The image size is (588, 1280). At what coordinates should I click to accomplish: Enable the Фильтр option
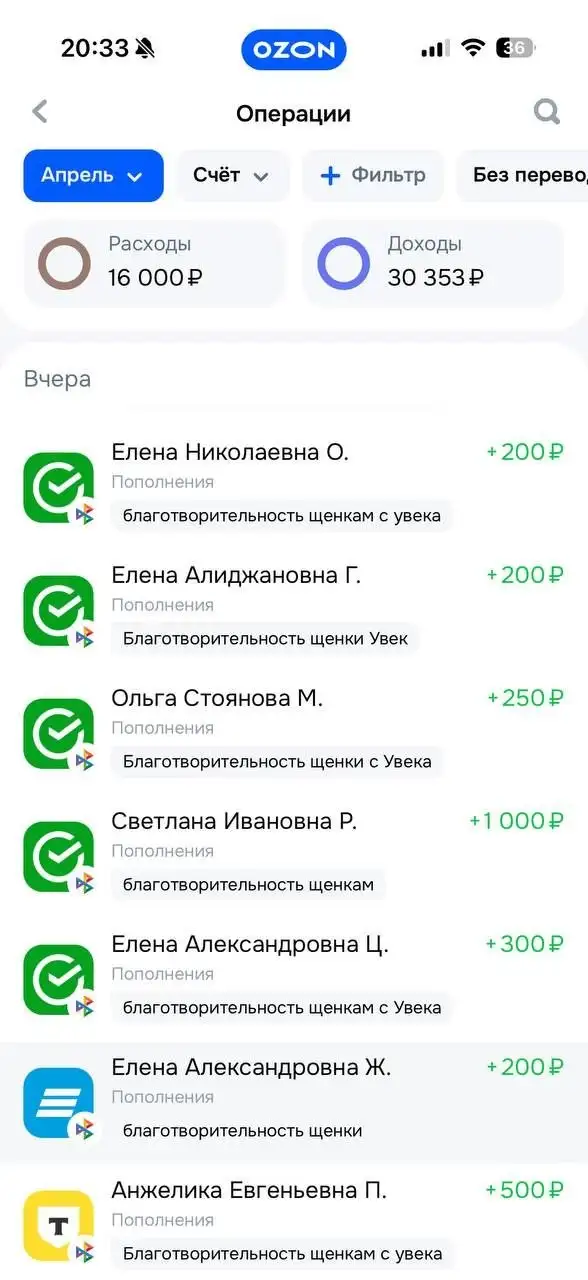[x=372, y=175]
